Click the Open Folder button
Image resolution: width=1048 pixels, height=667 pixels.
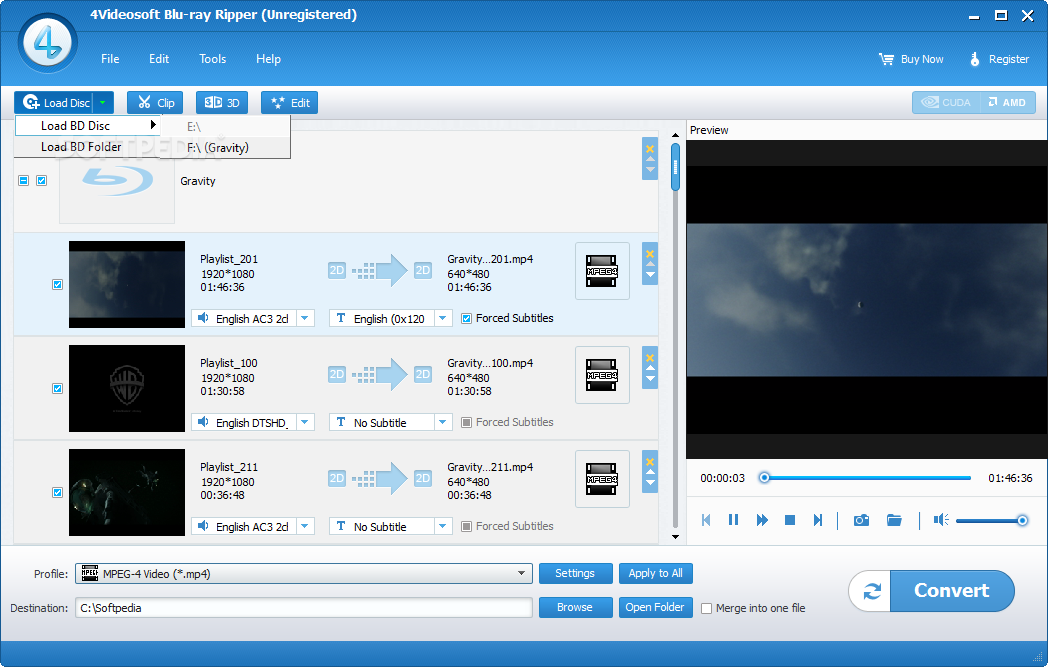[x=656, y=608]
